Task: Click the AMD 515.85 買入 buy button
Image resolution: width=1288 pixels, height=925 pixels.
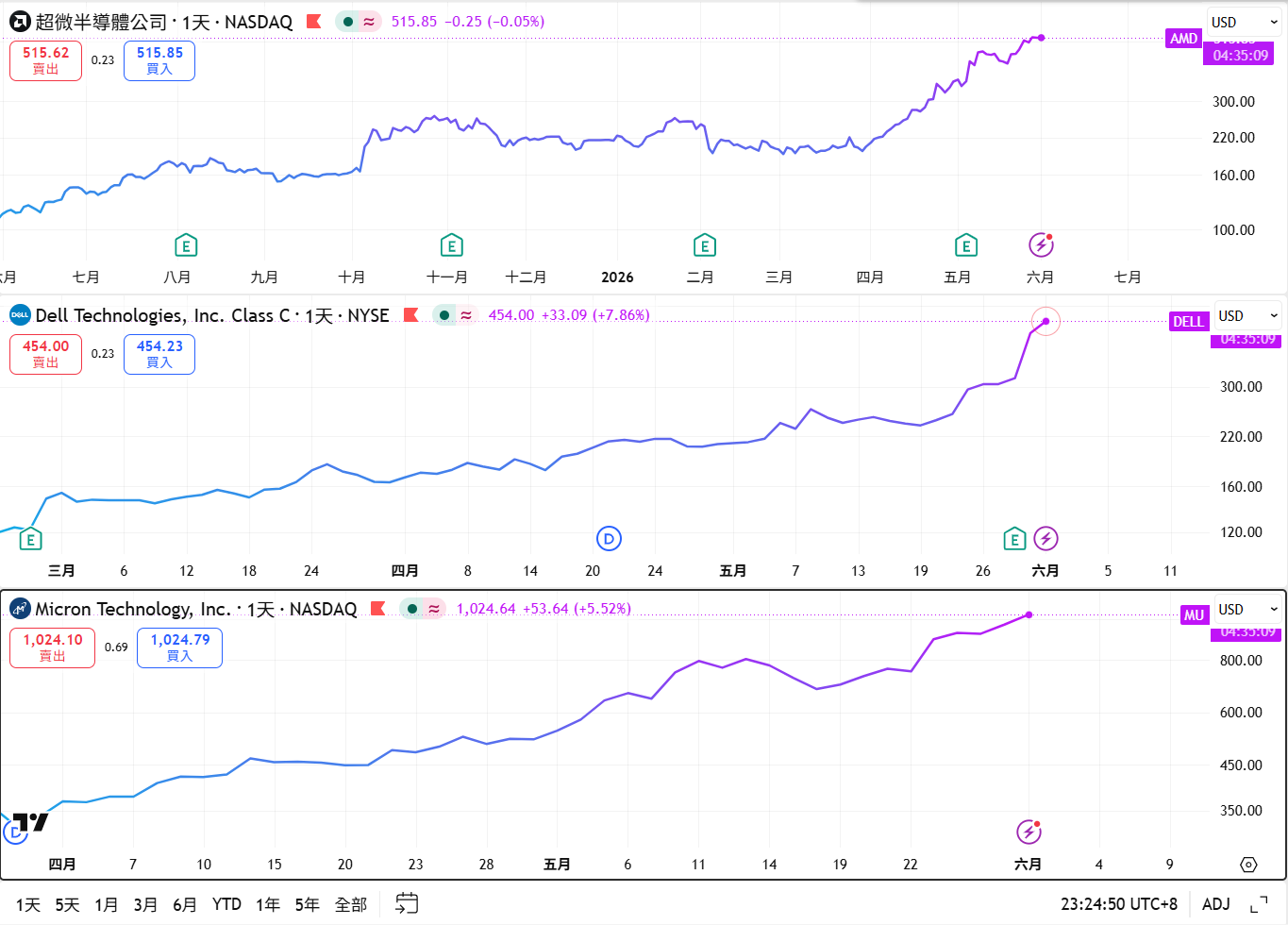Action: pos(159,60)
